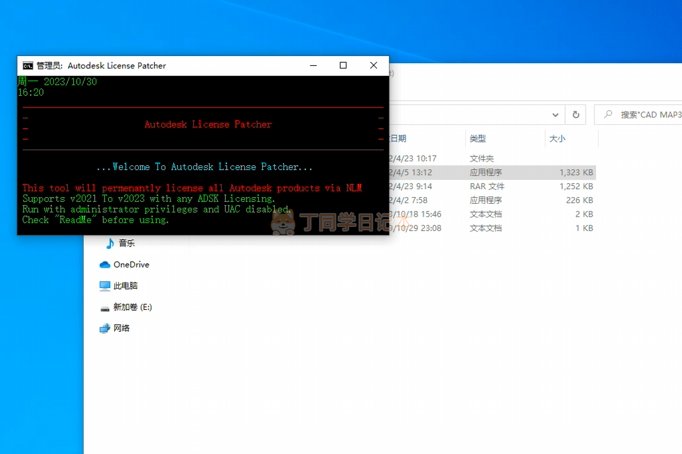Click 'Supports v2021 To v2023' console line
This screenshot has height=454, width=682.
tap(148, 199)
